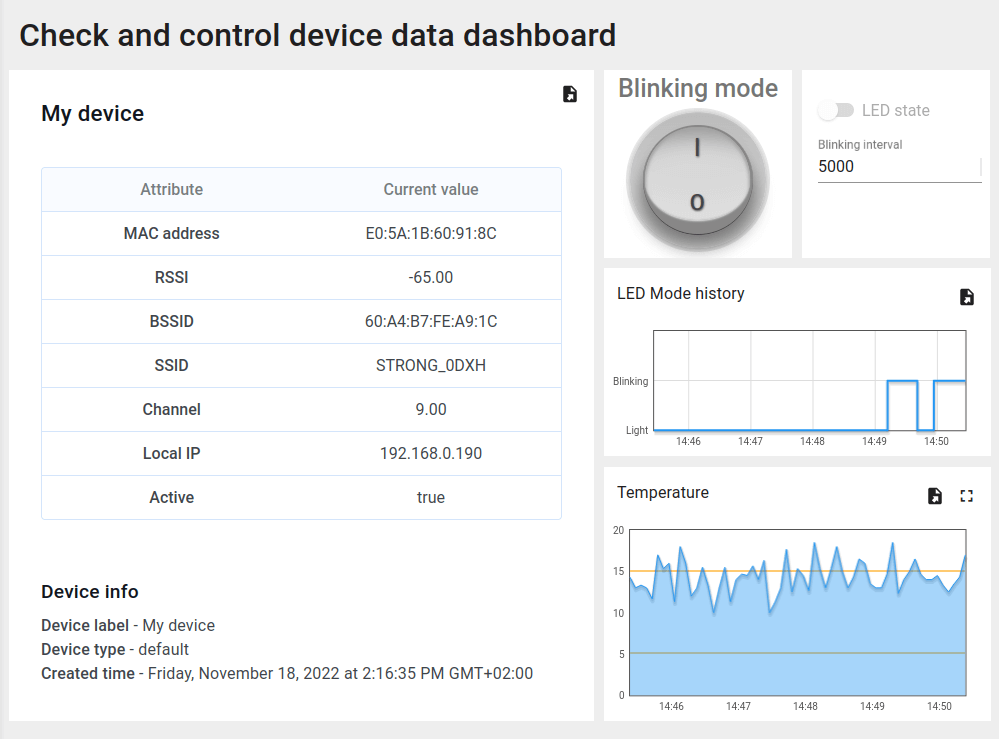Expand Temperature chart to fullscreen

966,496
